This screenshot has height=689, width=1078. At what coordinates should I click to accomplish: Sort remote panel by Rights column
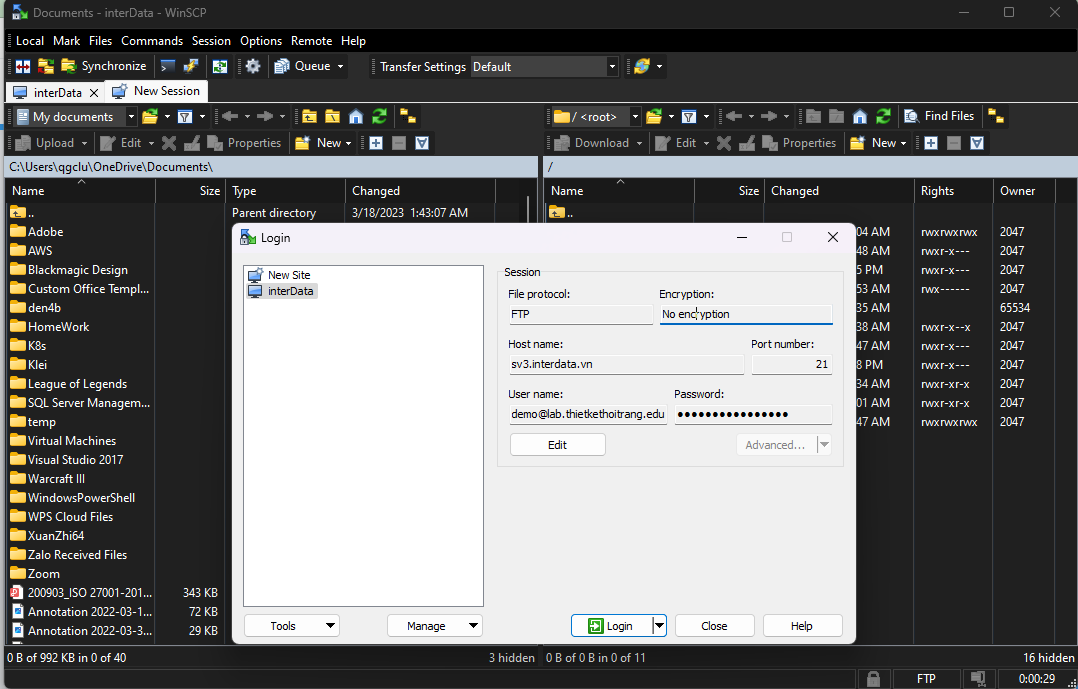(954, 191)
